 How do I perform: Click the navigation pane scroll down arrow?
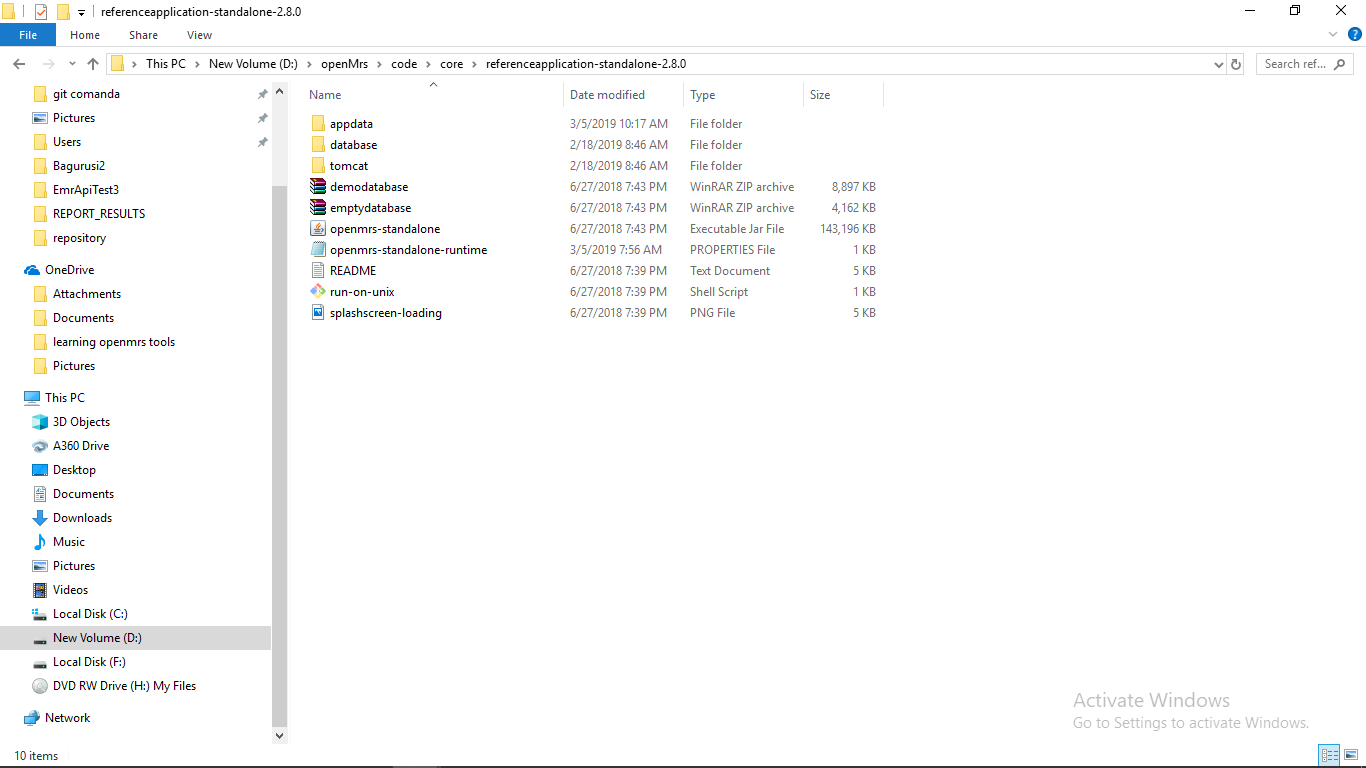(279, 736)
